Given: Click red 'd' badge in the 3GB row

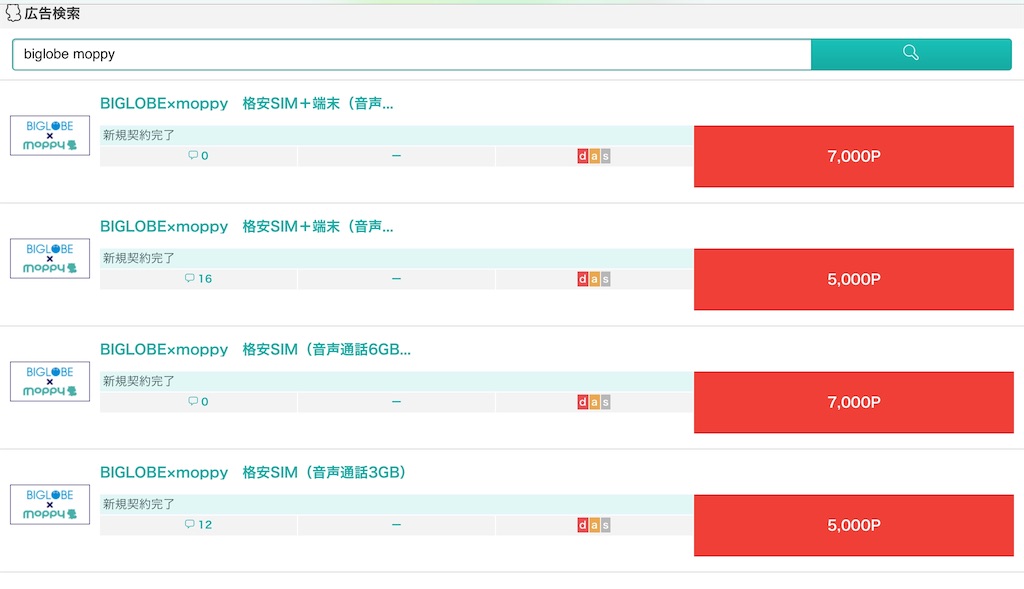Looking at the screenshot, I should [583, 525].
